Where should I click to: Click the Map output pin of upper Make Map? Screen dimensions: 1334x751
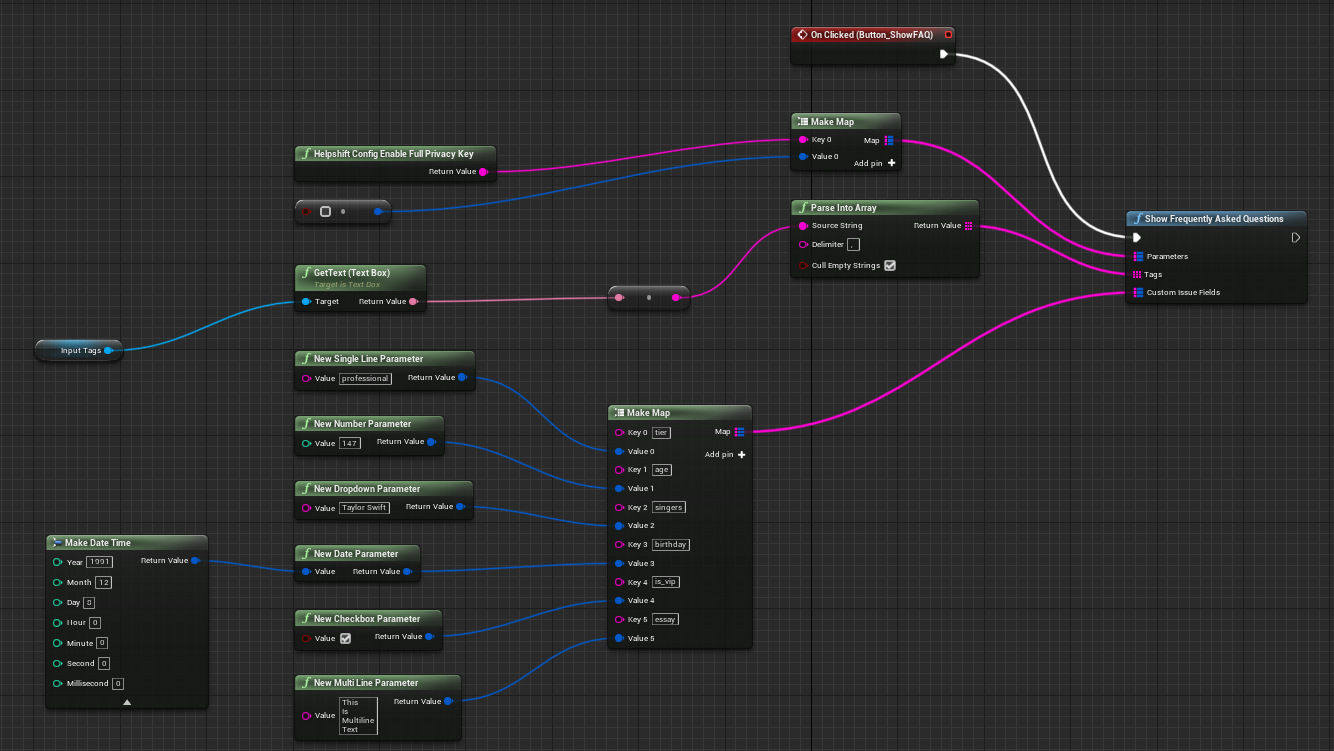[889, 140]
